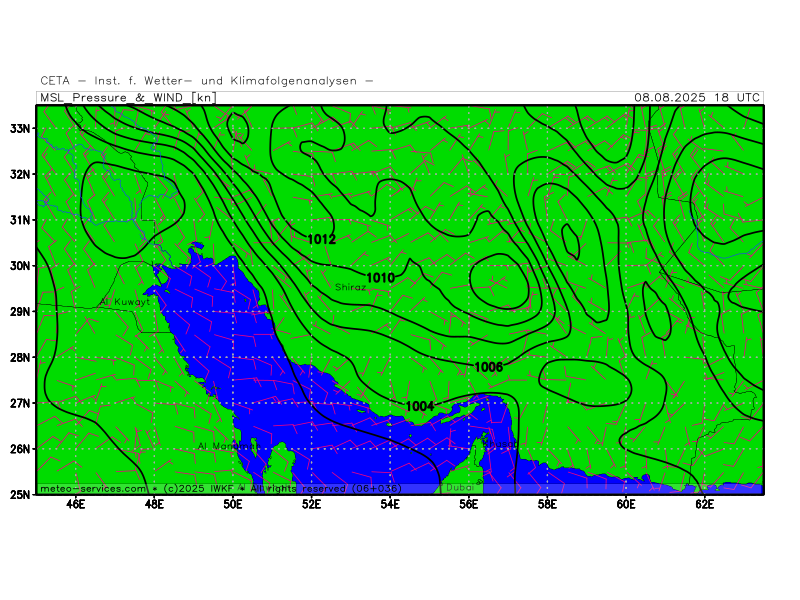Click the 26N latitude label
The height and width of the screenshot is (600, 800).
point(20,449)
